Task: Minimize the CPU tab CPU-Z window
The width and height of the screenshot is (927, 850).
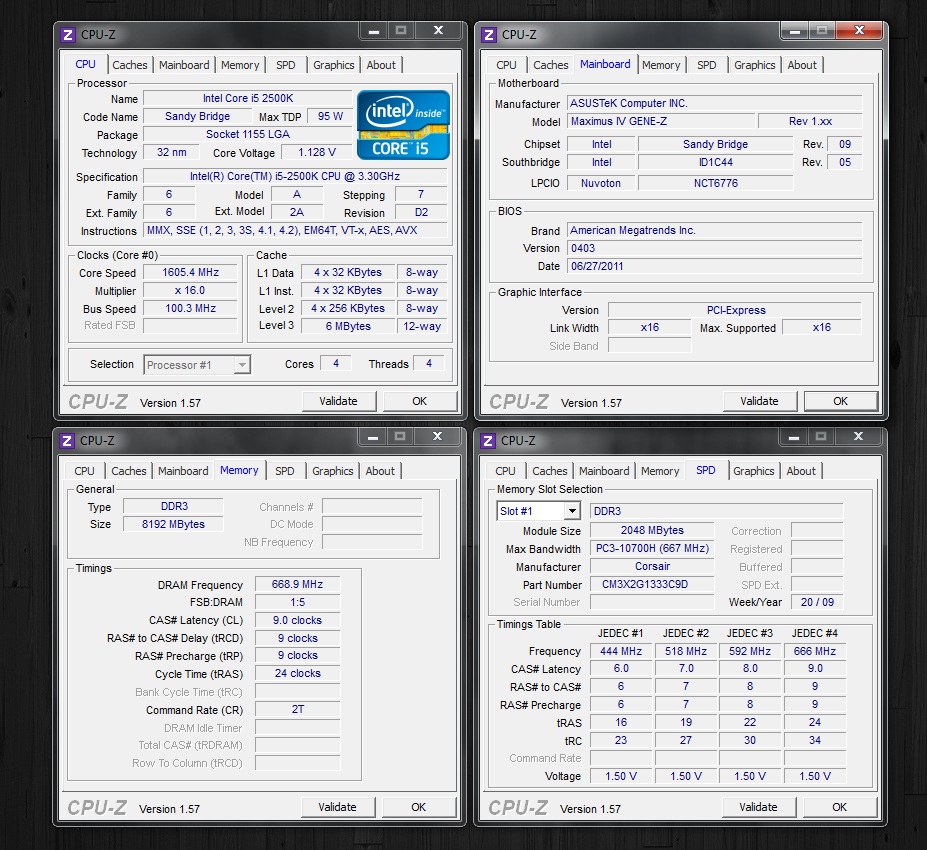Action: [374, 31]
